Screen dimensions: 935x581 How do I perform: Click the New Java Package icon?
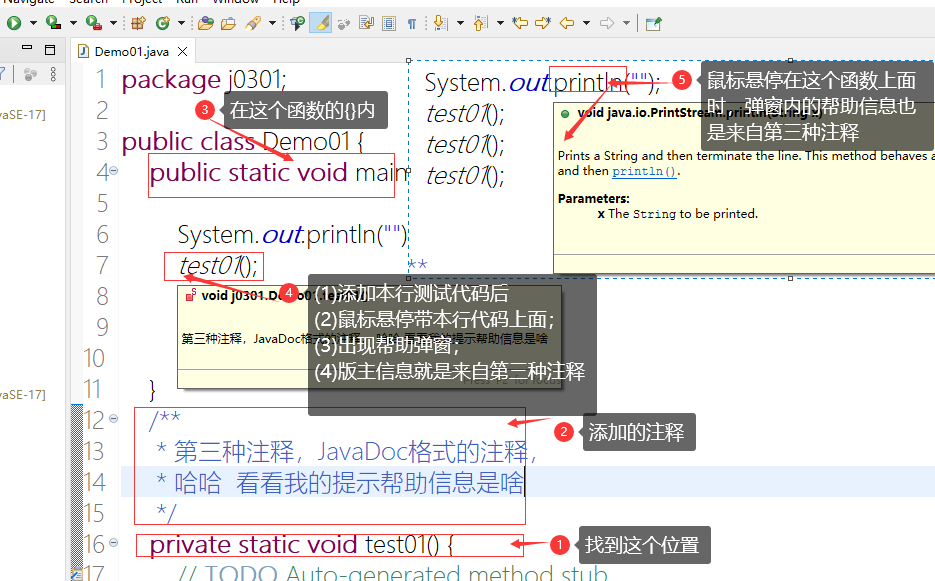click(139, 23)
